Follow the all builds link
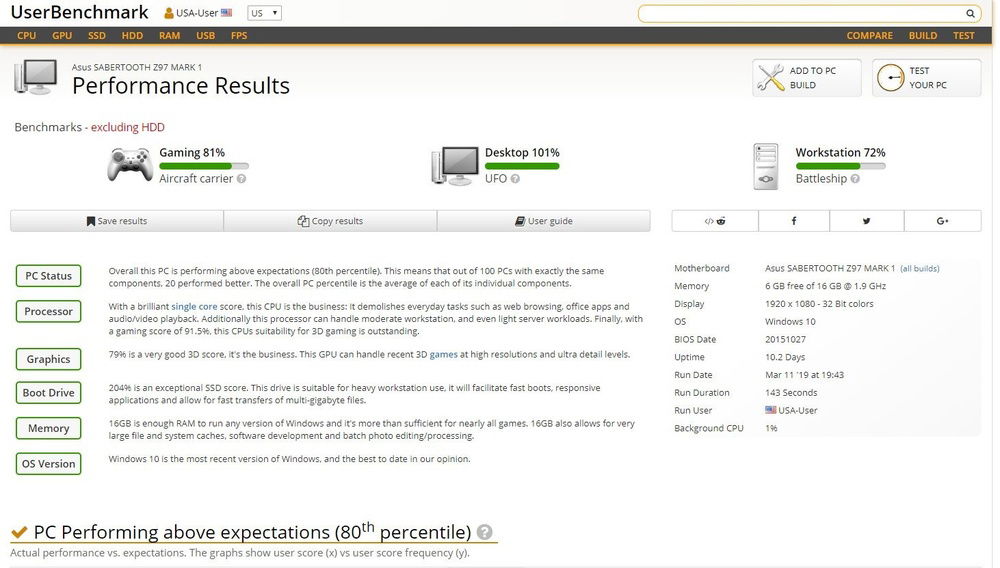1000x568 pixels. pos(919,269)
